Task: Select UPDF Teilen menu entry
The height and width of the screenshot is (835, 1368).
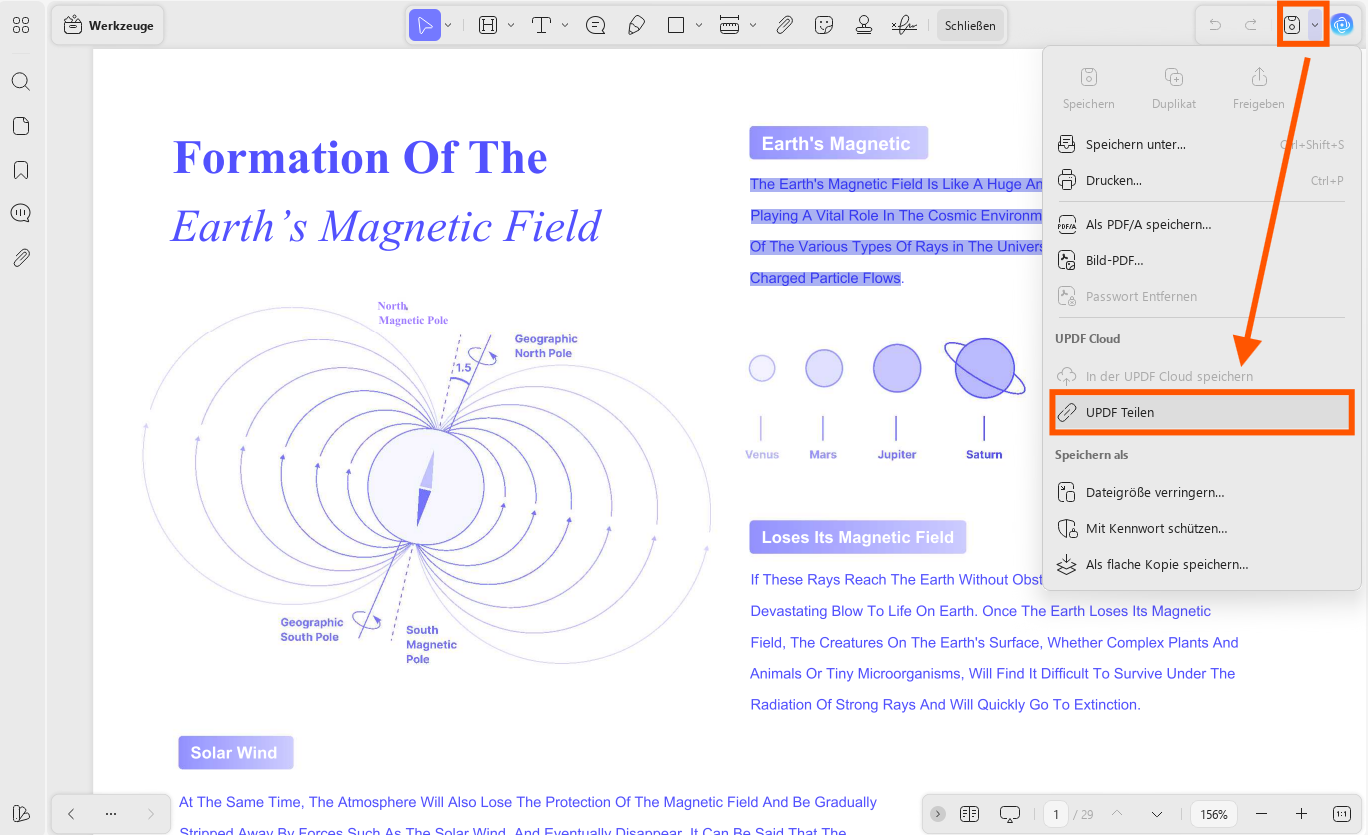Action: point(1201,413)
